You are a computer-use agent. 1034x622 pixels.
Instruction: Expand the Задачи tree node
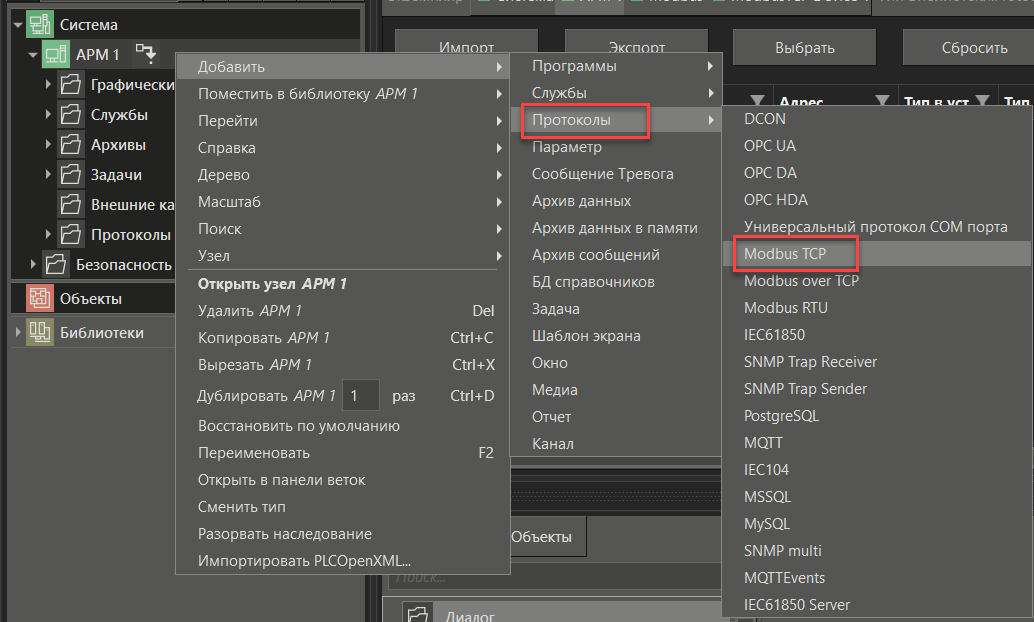click(48, 175)
